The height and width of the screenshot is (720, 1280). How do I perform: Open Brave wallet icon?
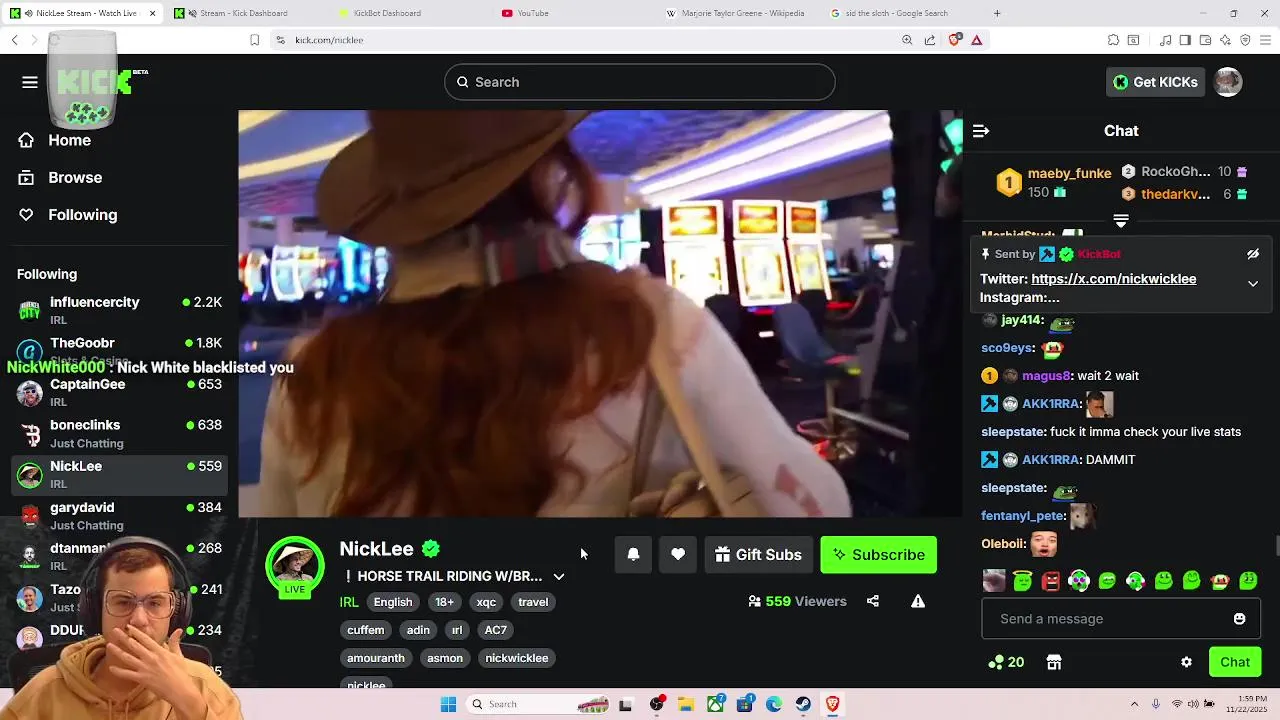[1205, 40]
